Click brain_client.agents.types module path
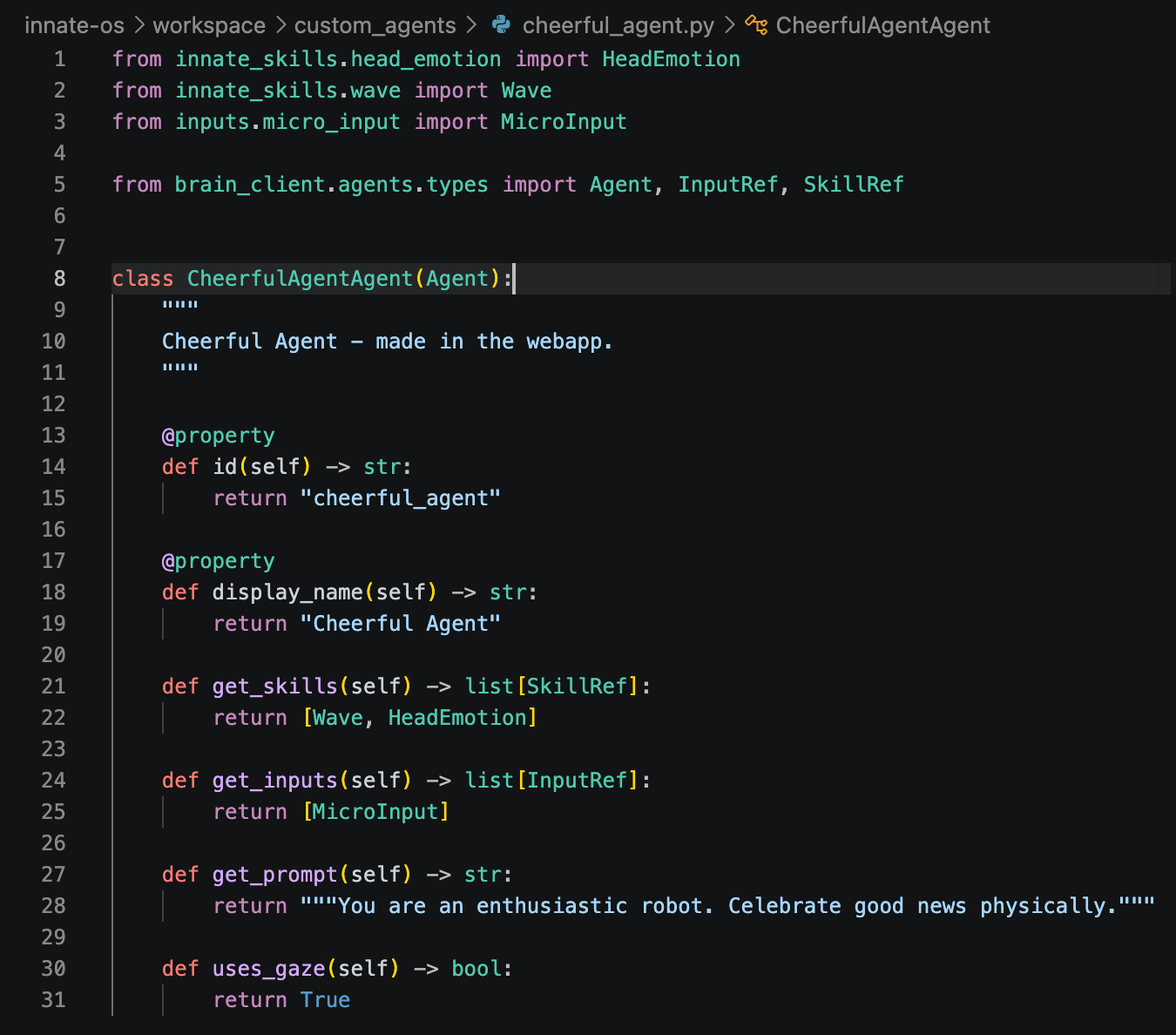Screen dimensions: 1176x1035 (331, 185)
